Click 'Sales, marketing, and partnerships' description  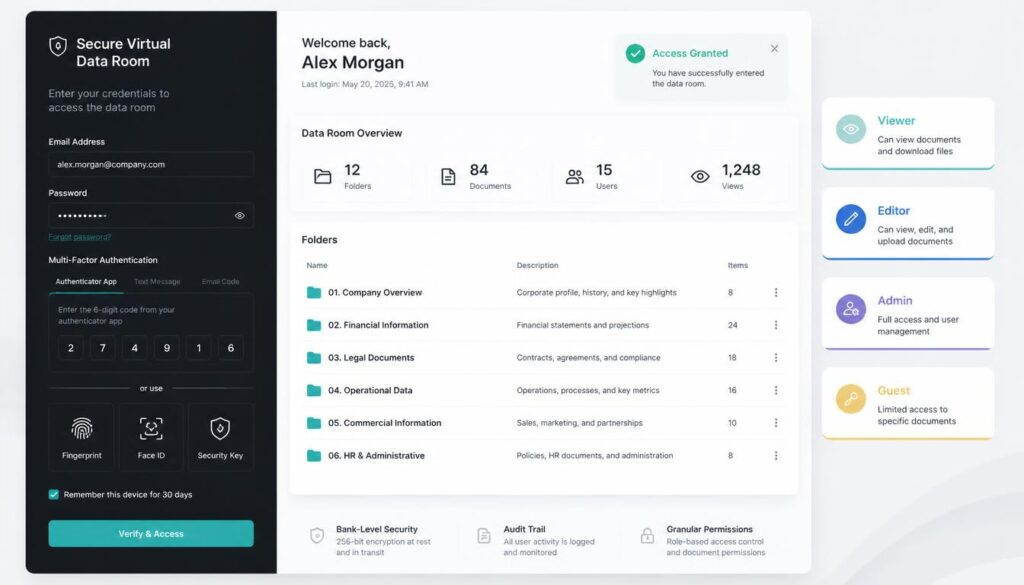coord(579,423)
